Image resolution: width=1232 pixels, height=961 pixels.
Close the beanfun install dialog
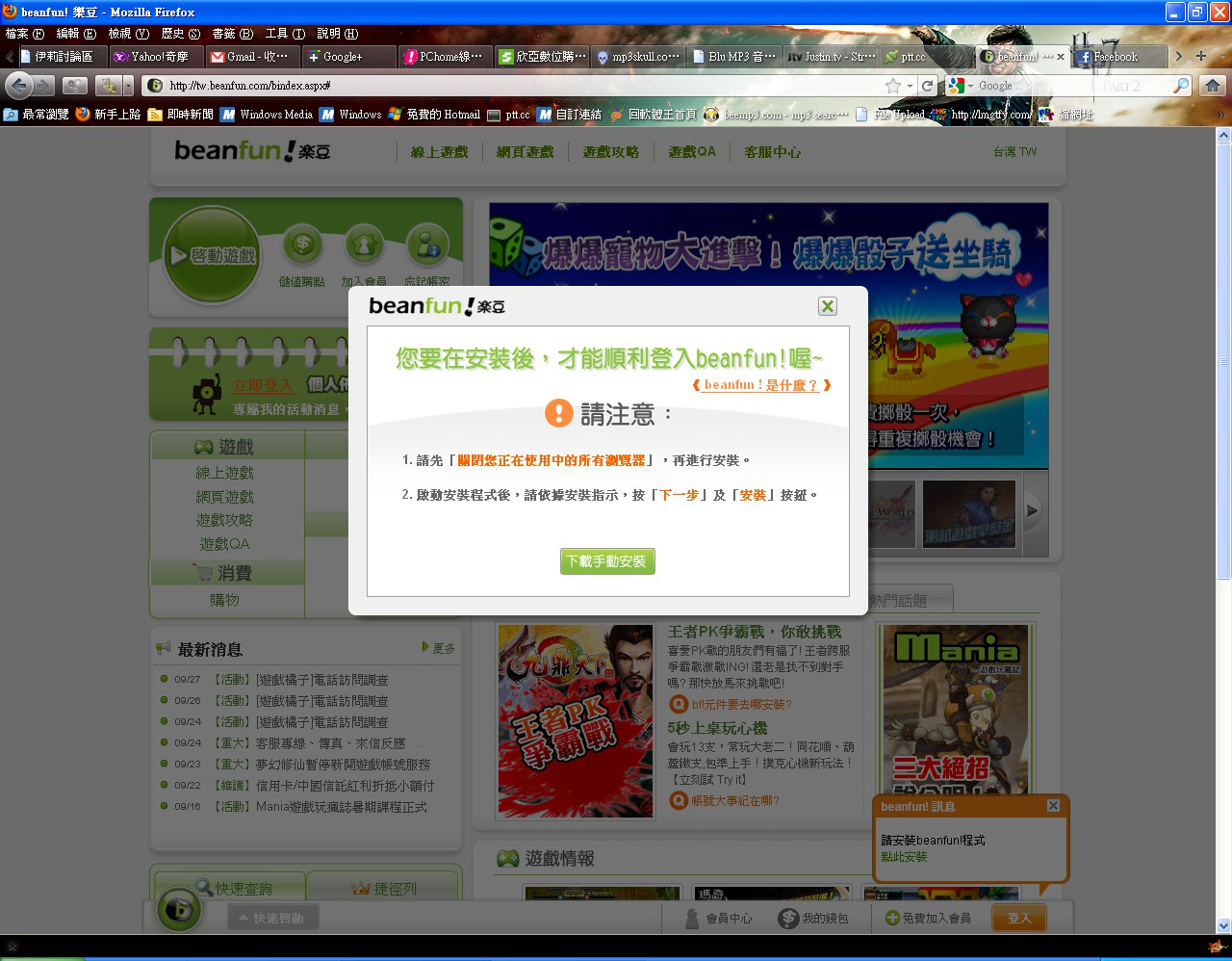coord(828,306)
